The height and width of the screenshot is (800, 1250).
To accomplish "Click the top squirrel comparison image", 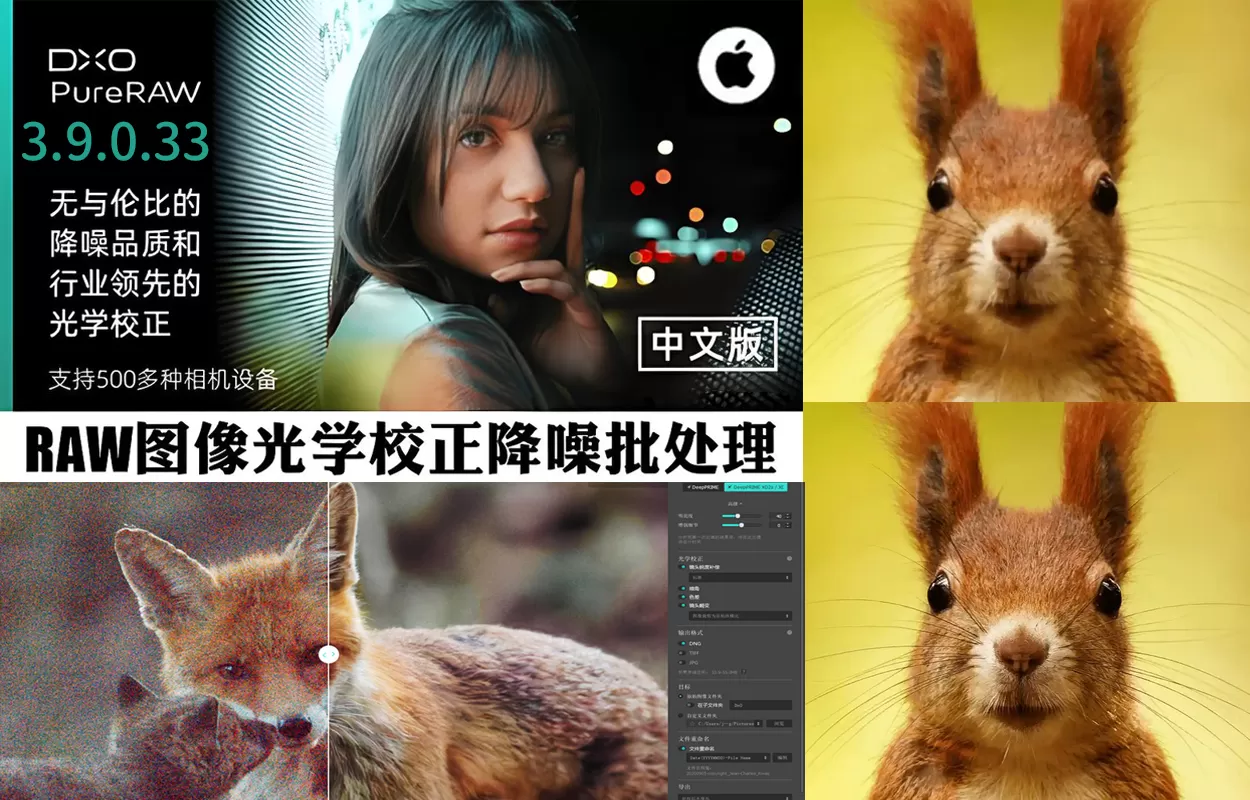I will tap(1027, 200).
